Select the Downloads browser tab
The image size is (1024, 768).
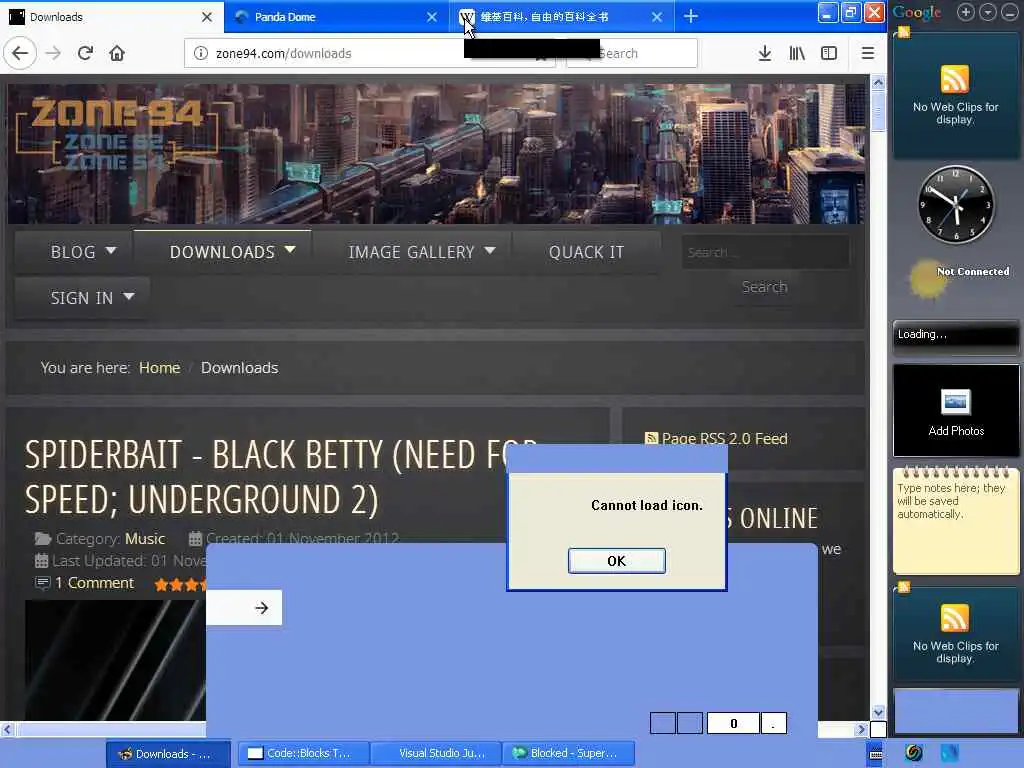tap(112, 16)
